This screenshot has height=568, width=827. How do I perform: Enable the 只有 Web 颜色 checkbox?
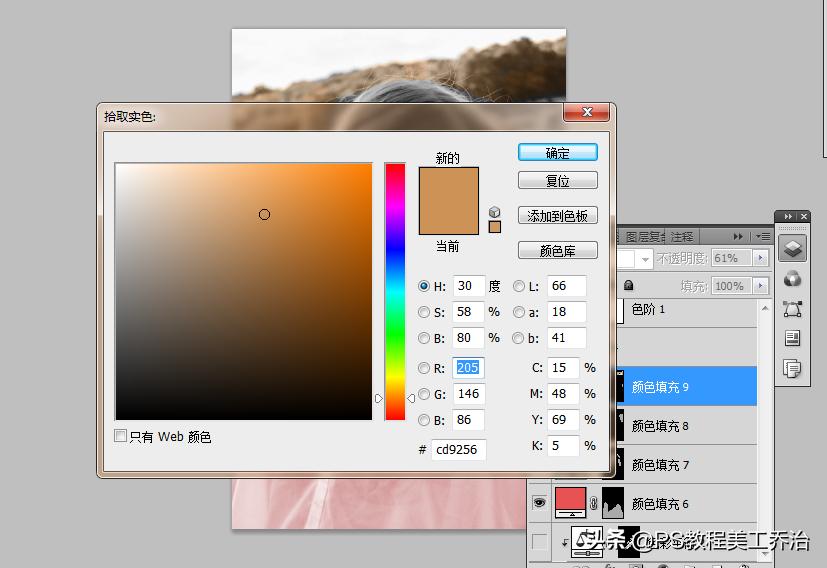[x=120, y=436]
